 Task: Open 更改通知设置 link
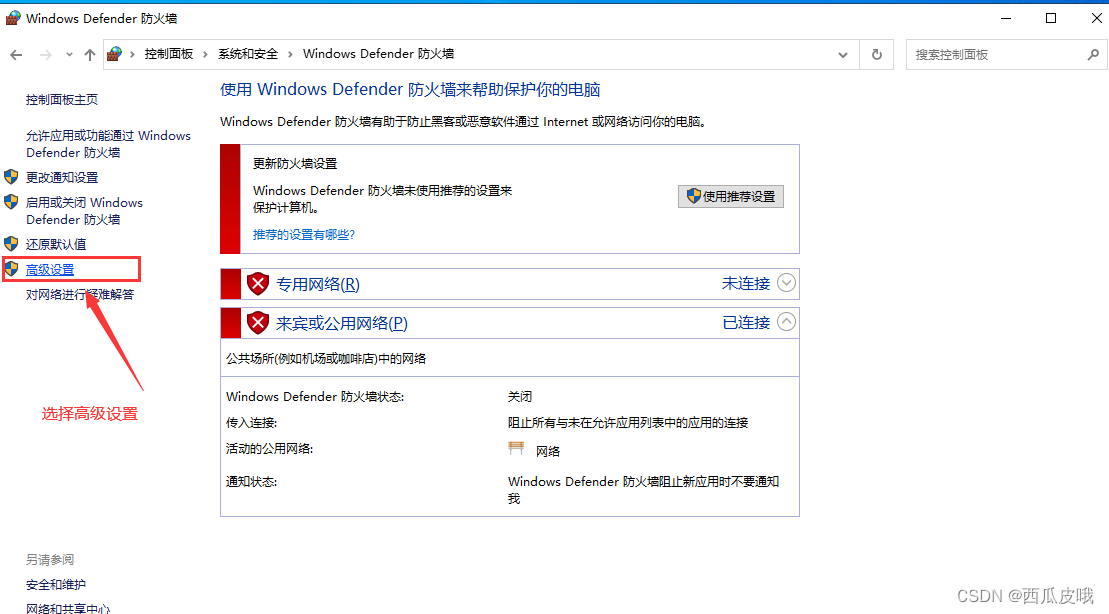pos(62,177)
